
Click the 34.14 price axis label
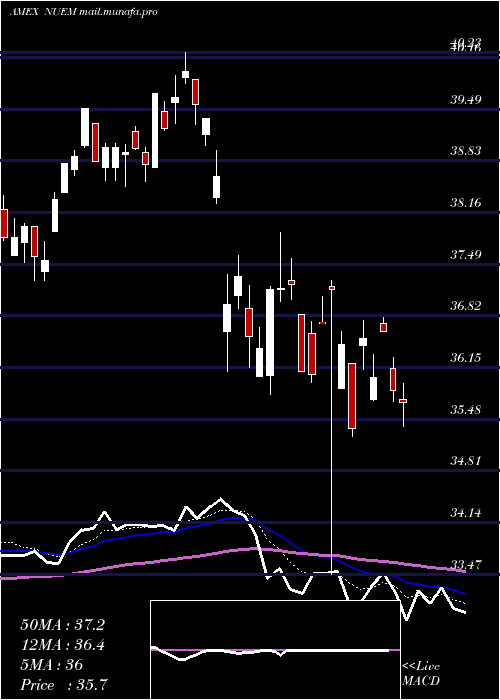466,513
